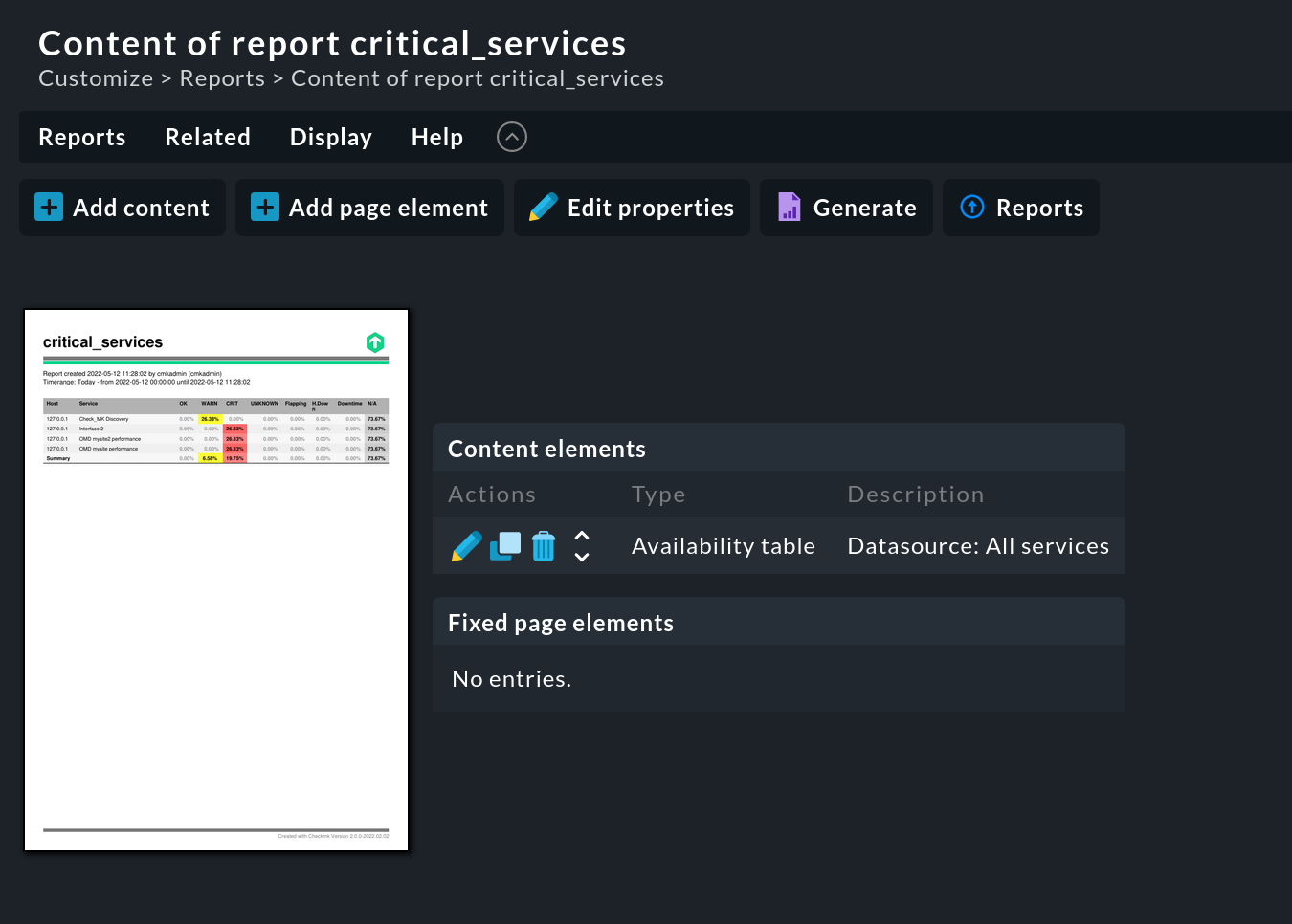Click the Checkmk logo in the report preview
The width and height of the screenshot is (1292, 924).
click(x=375, y=342)
